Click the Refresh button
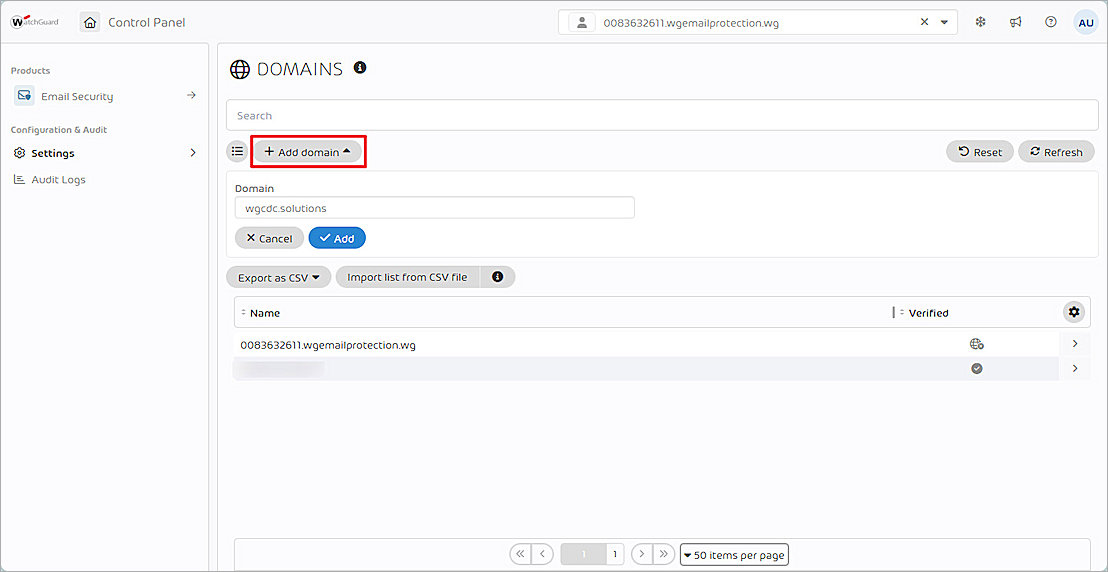The width and height of the screenshot is (1108, 572). 1056,151
